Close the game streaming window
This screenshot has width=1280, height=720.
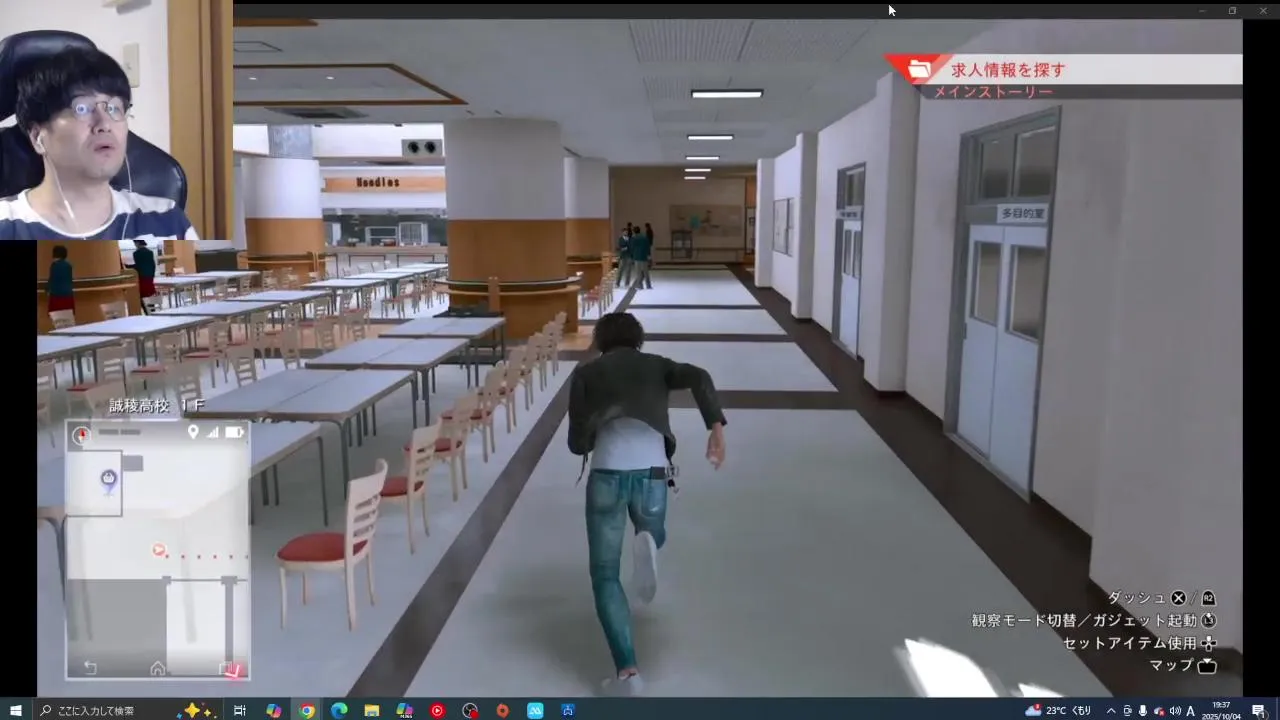pos(1262,10)
